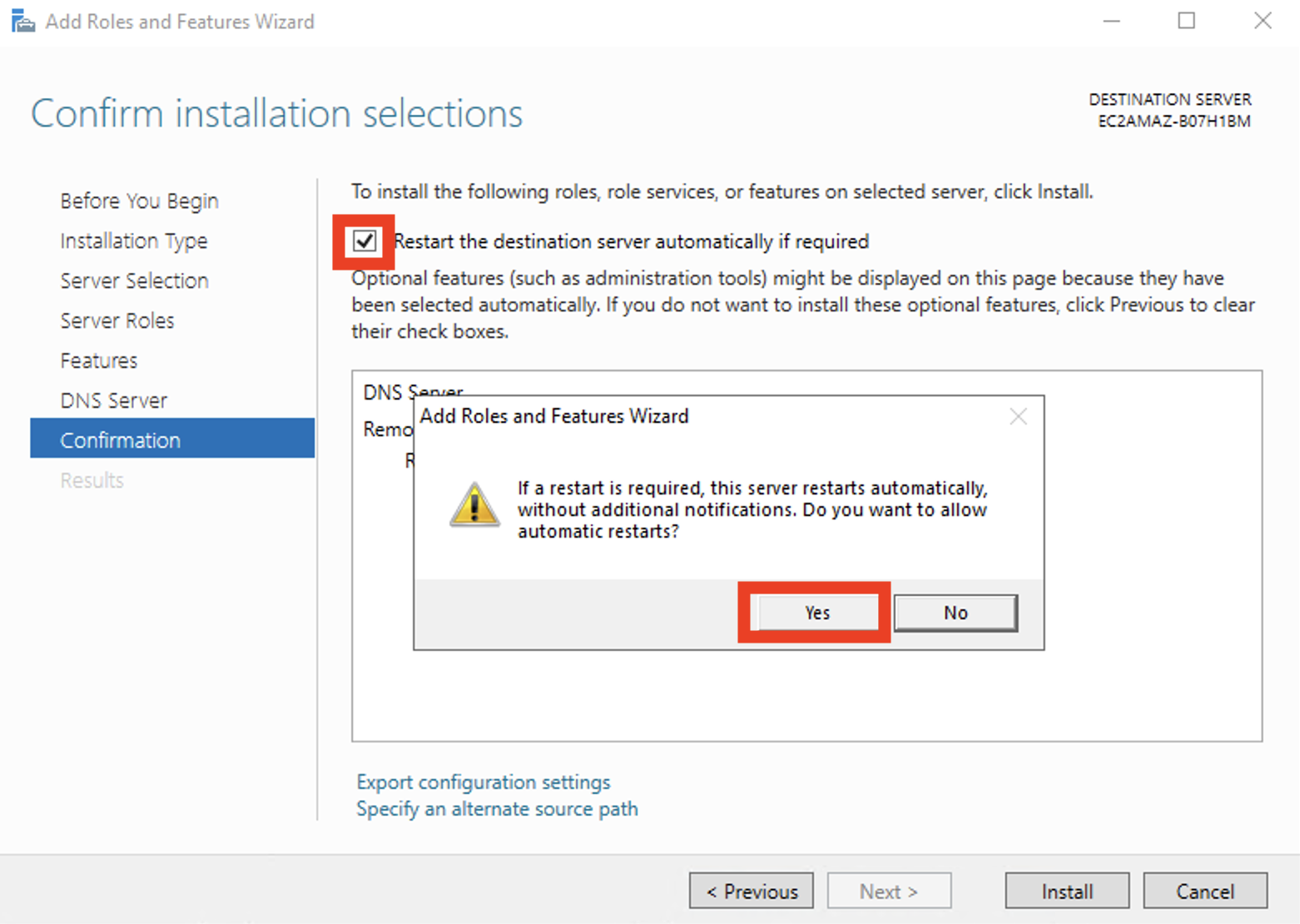Click the warning icon in the dialog
The height and width of the screenshot is (924, 1300).
click(x=474, y=505)
